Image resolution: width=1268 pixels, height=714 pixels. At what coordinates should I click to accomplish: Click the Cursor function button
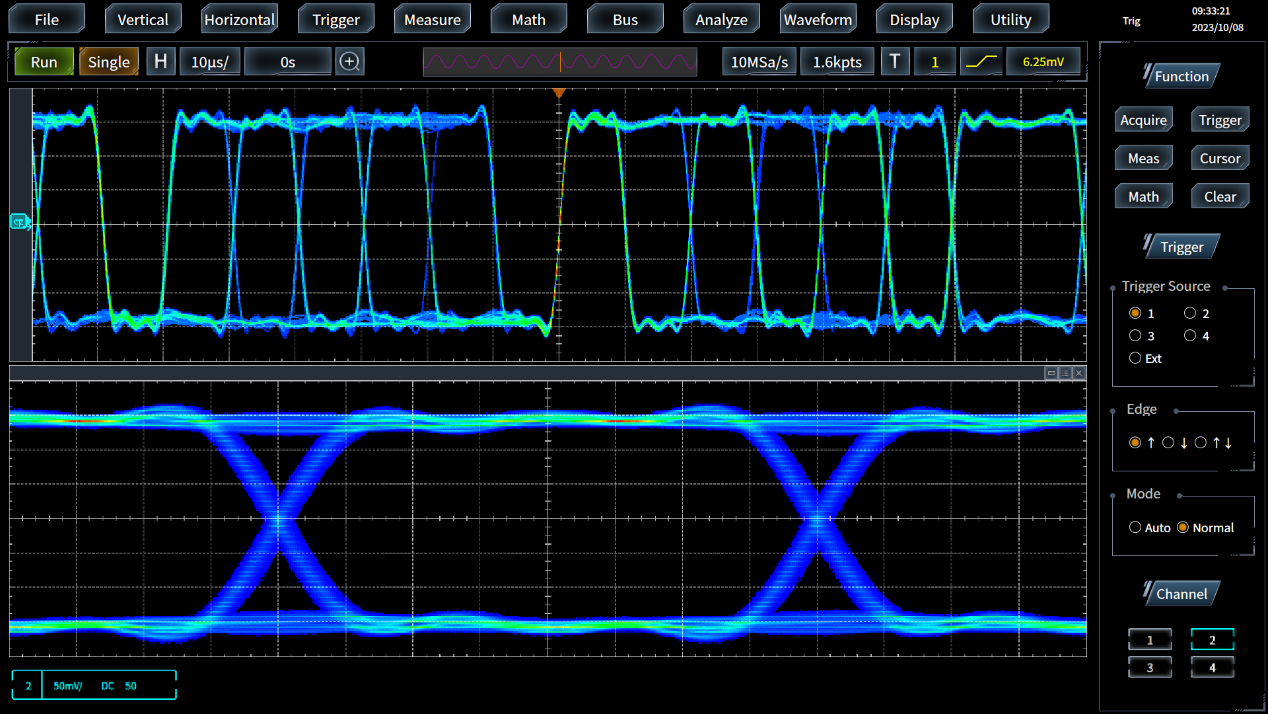pyautogui.click(x=1219, y=158)
